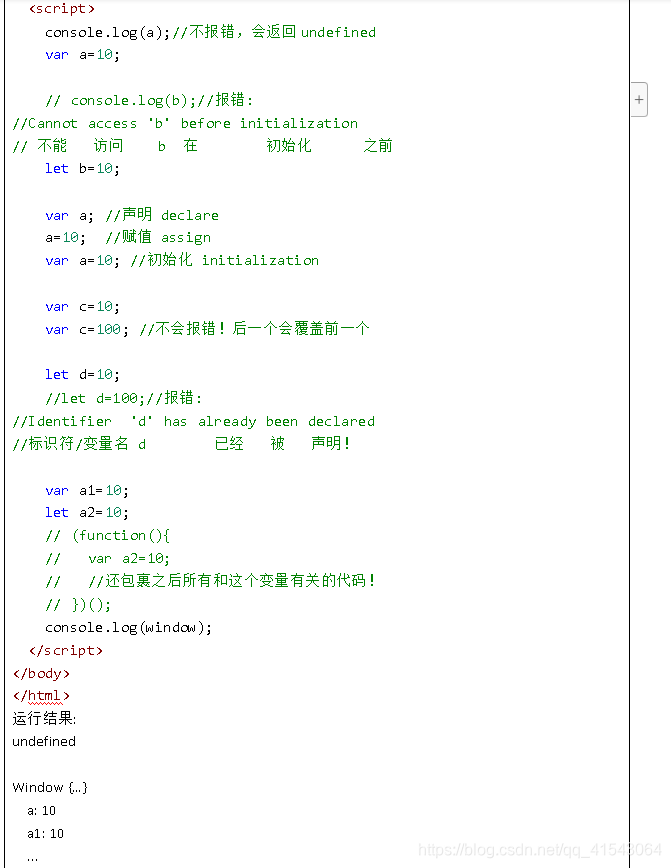Click the closing </script> tag
This screenshot has width=671, height=868.
tap(66, 650)
